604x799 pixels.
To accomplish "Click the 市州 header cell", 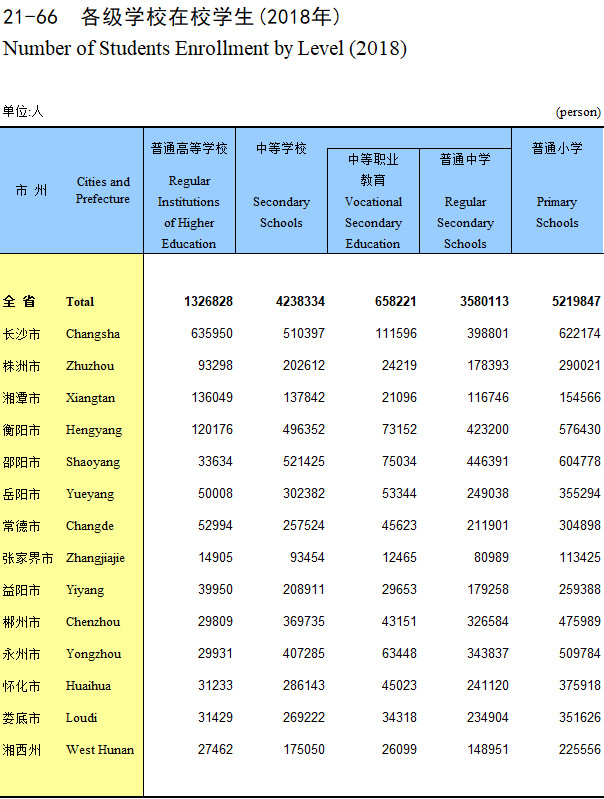I will pyautogui.click(x=31, y=191).
